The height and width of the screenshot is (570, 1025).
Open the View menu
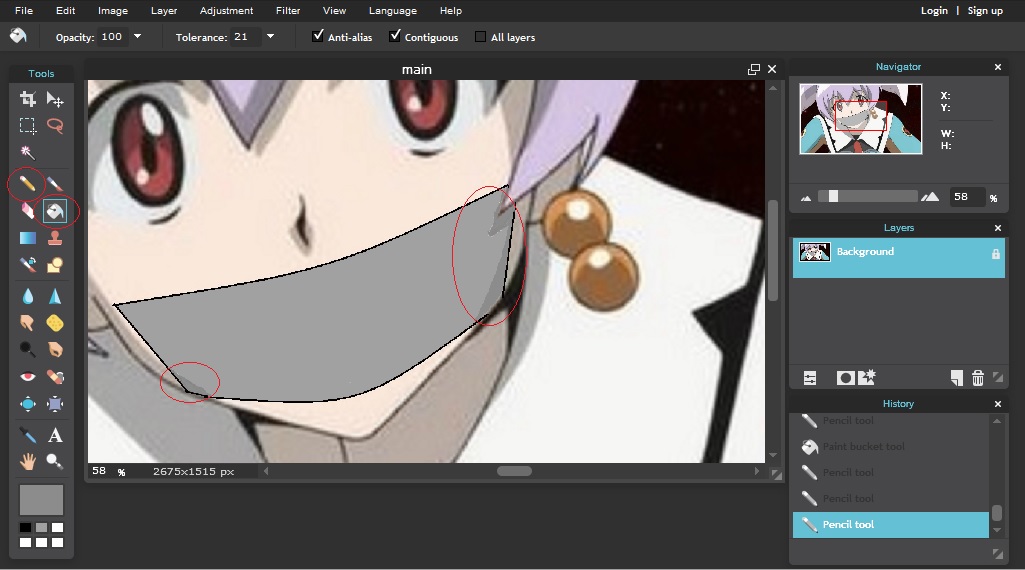pos(334,10)
